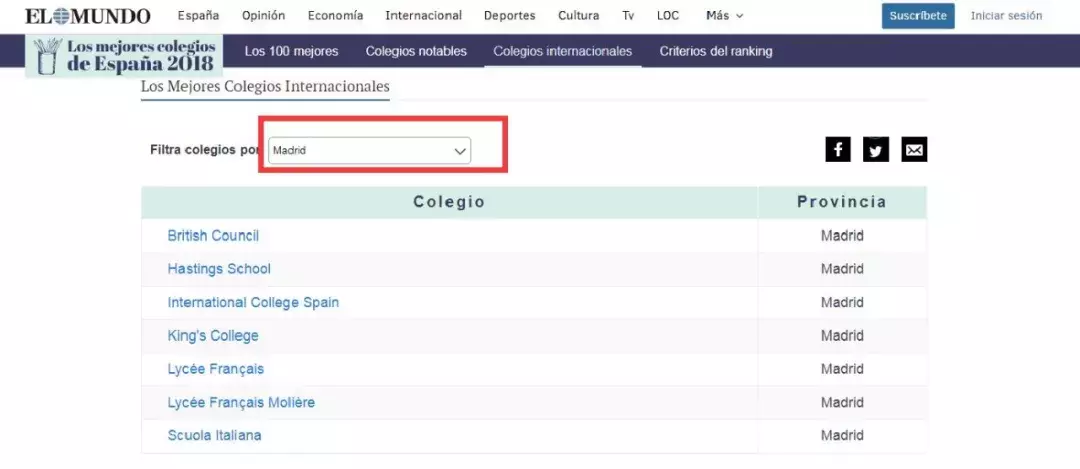This screenshot has width=1080, height=469.
Task: Click Los Mejores Colegios Internacionales heading
Action: point(265,87)
